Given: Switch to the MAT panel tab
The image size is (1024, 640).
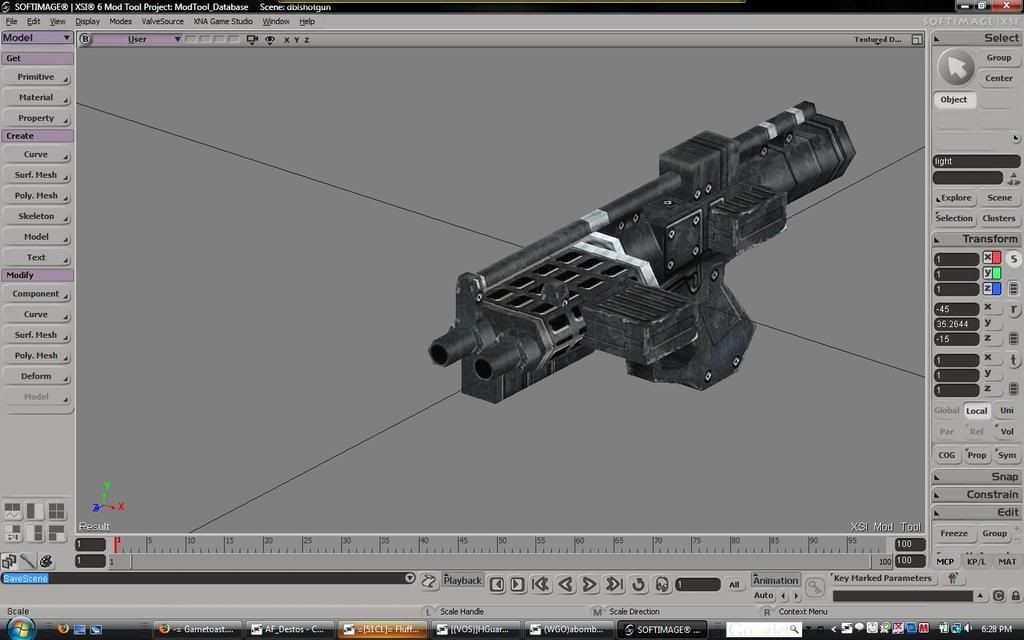Looking at the screenshot, I should pyautogui.click(x=1006, y=562).
